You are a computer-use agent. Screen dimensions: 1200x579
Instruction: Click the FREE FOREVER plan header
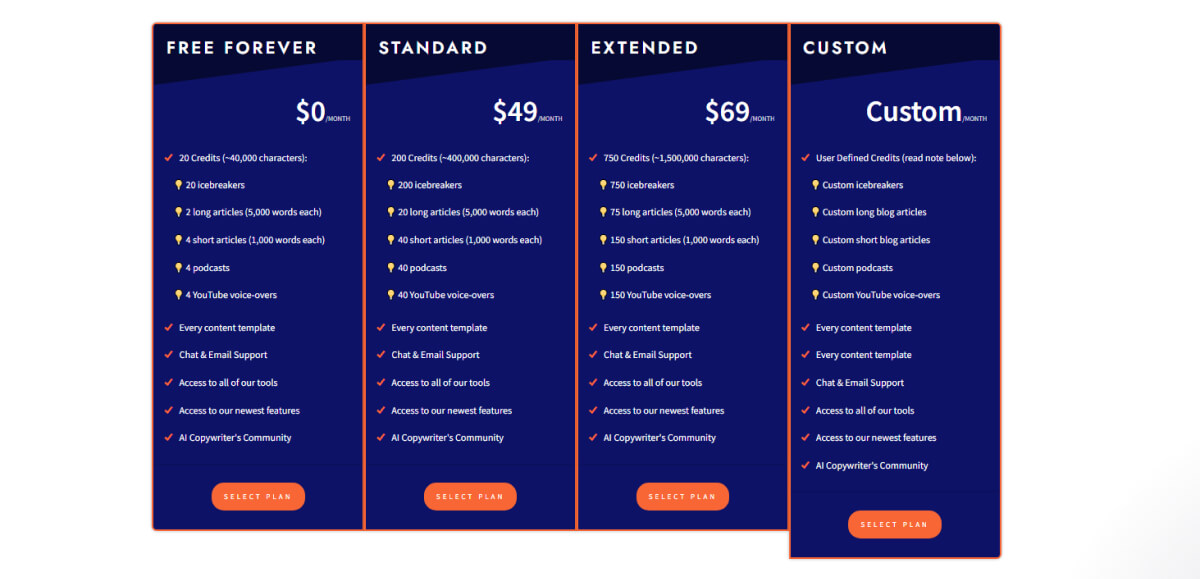click(241, 47)
